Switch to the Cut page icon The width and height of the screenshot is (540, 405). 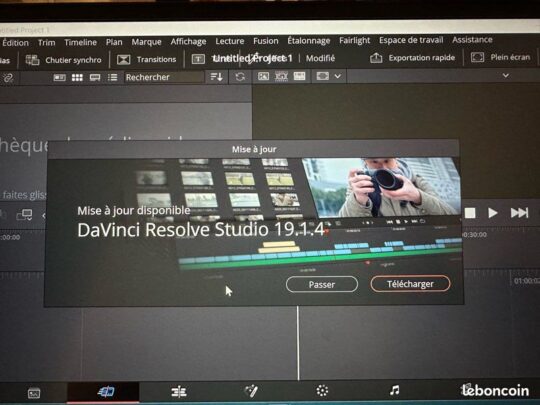pyautogui.click(x=105, y=392)
